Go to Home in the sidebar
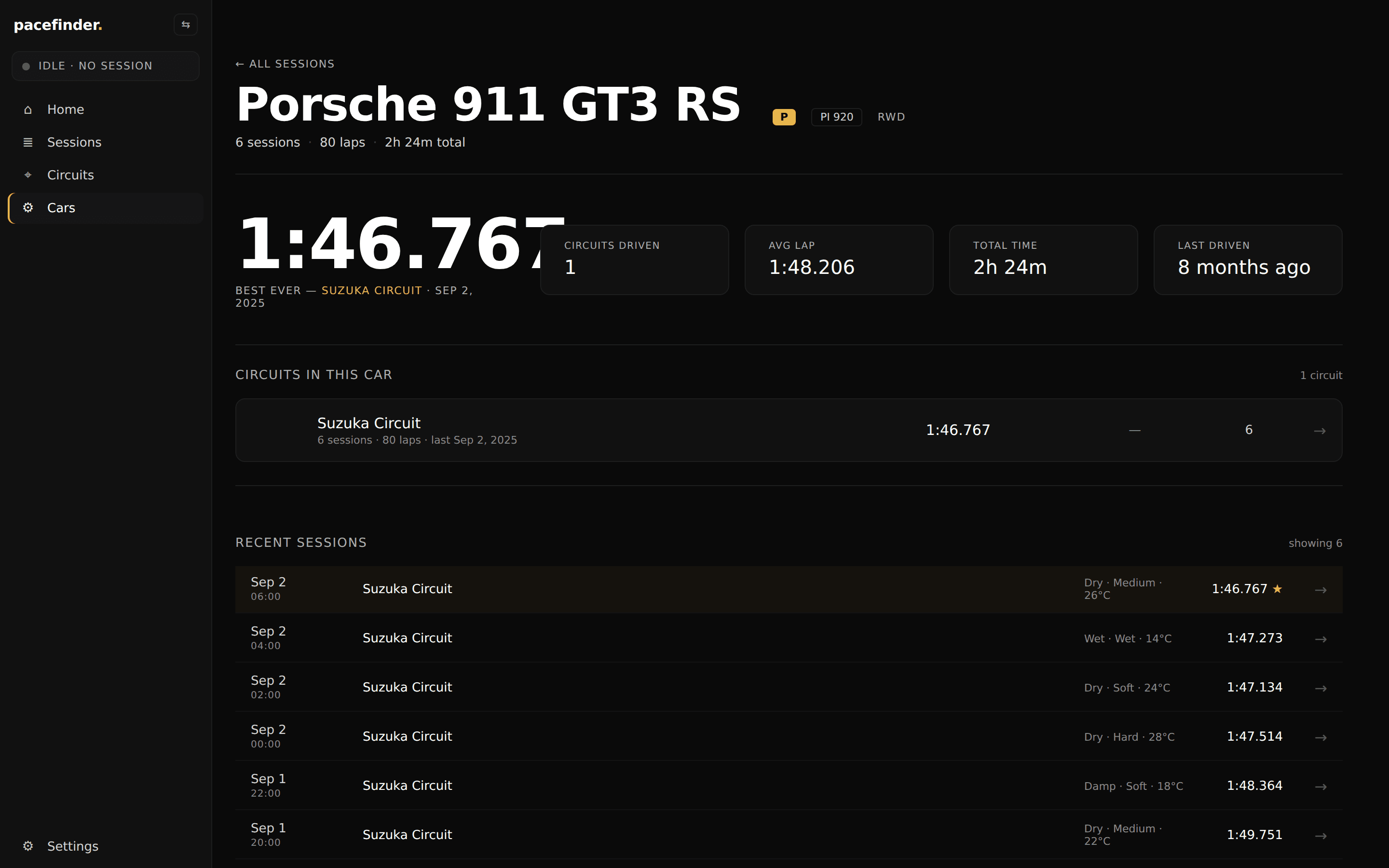 click(106, 109)
